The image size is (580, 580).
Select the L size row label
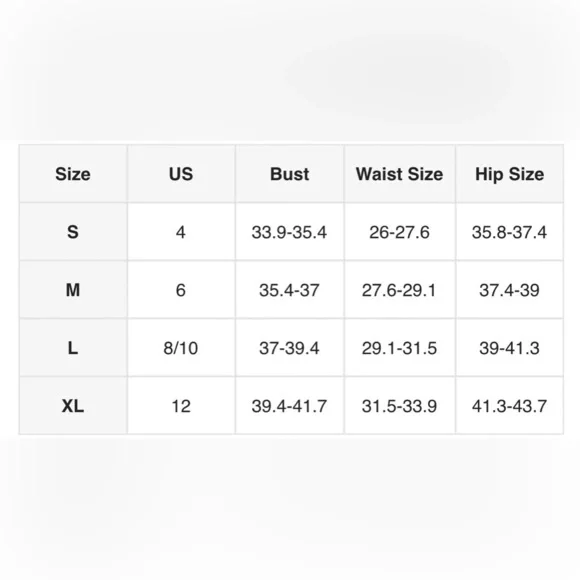tap(73, 348)
